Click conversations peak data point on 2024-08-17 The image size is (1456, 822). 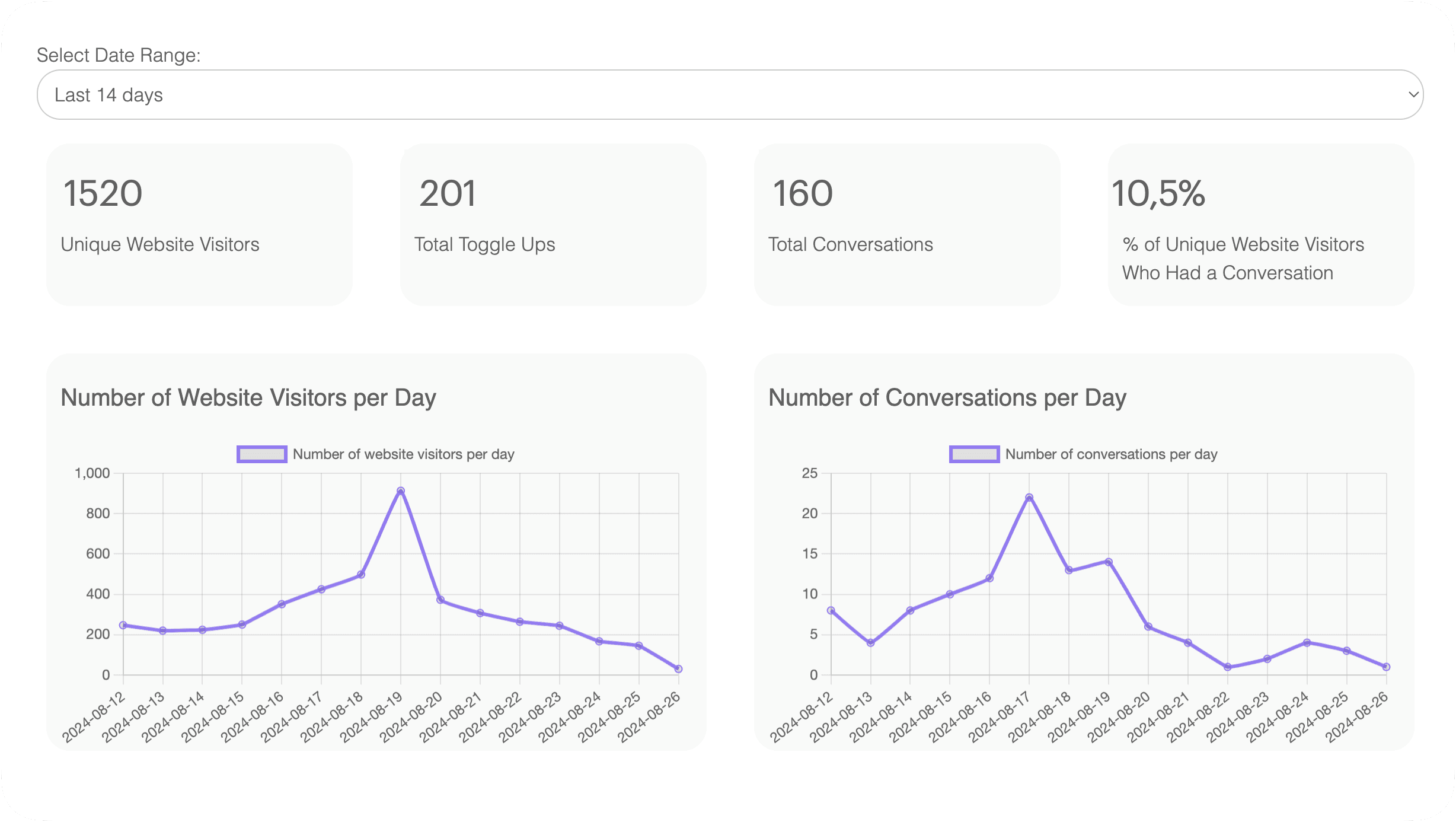pos(1029,498)
